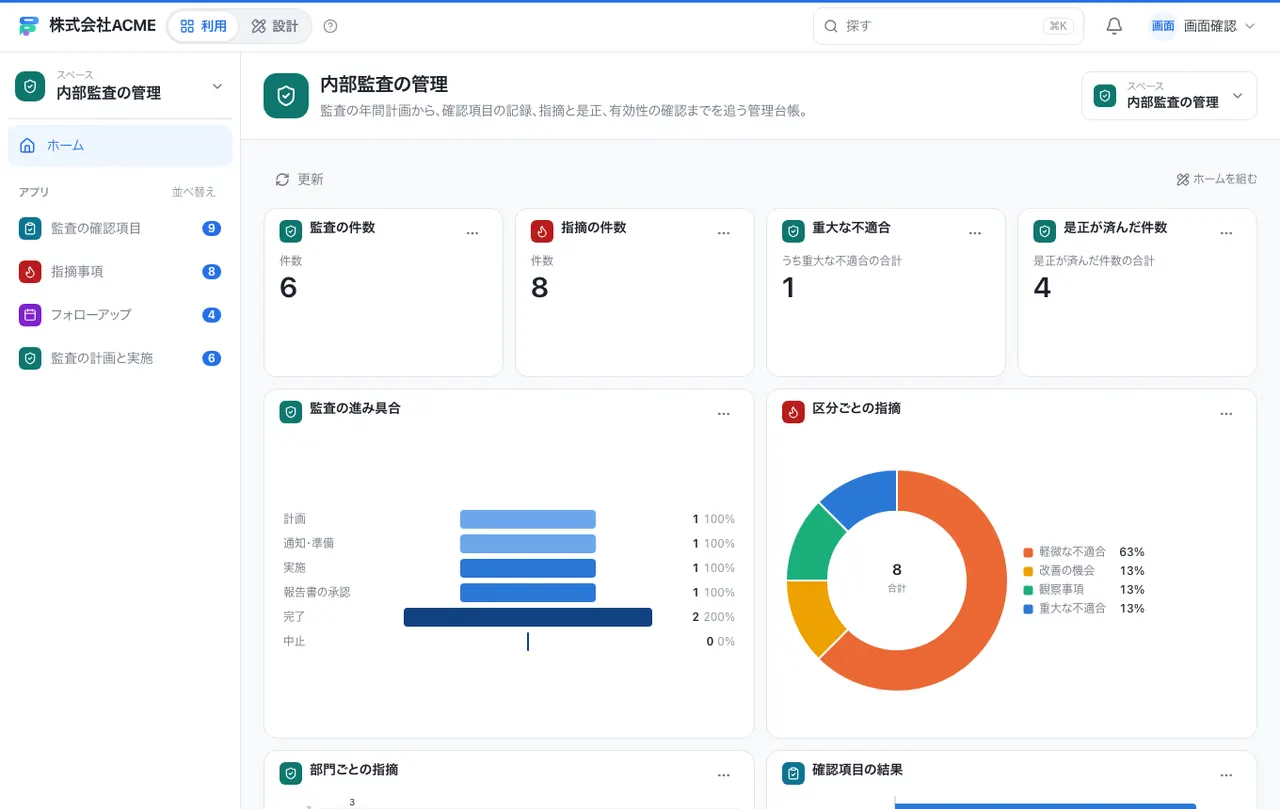Click the 監査の確認項目 clipboard icon

pos(30,228)
